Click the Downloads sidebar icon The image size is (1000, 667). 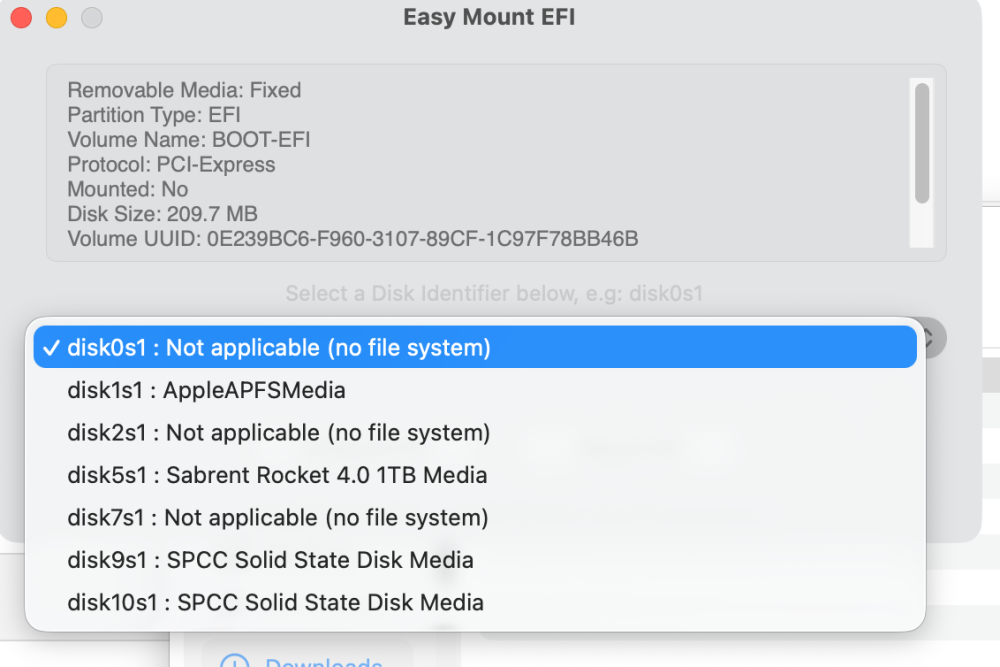coord(234,661)
